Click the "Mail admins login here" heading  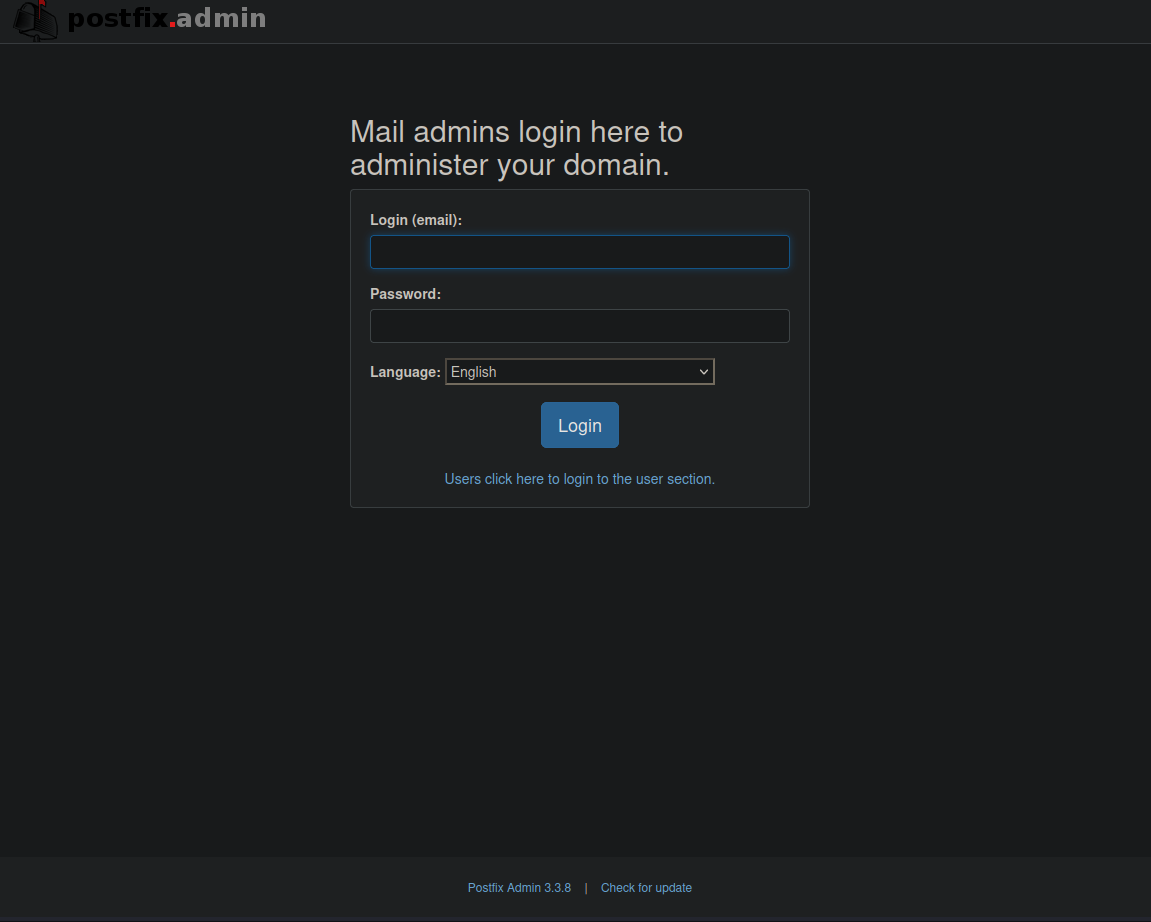point(516,132)
